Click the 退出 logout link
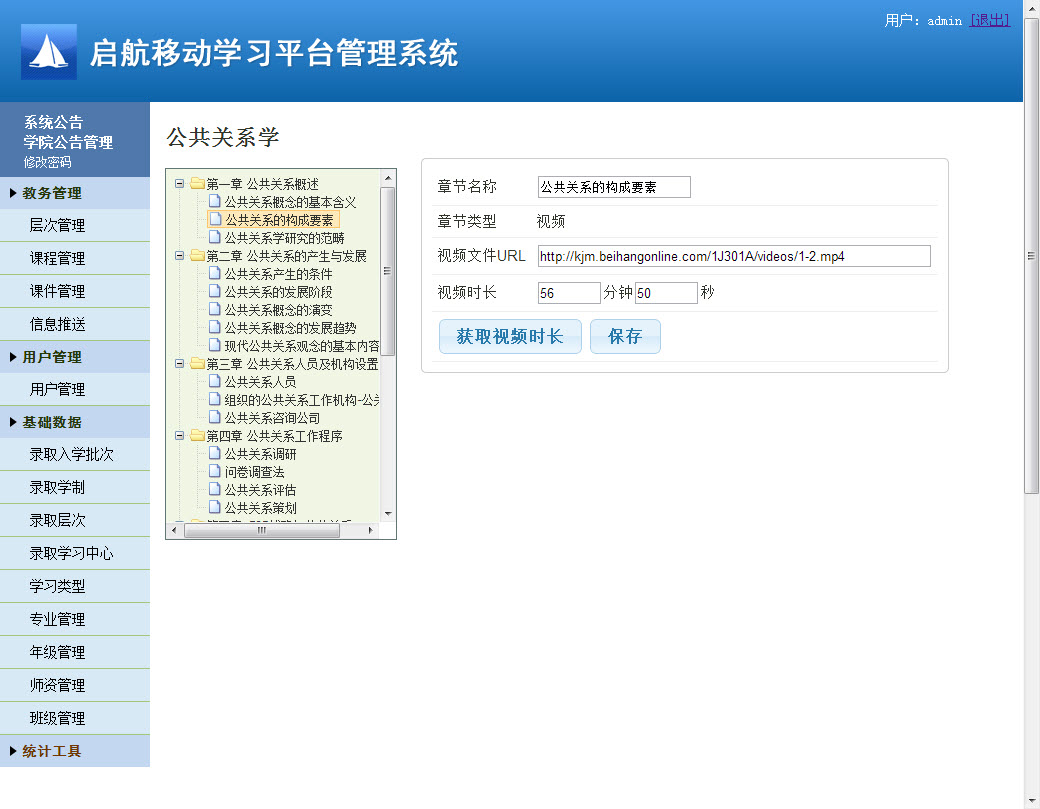 tap(990, 19)
